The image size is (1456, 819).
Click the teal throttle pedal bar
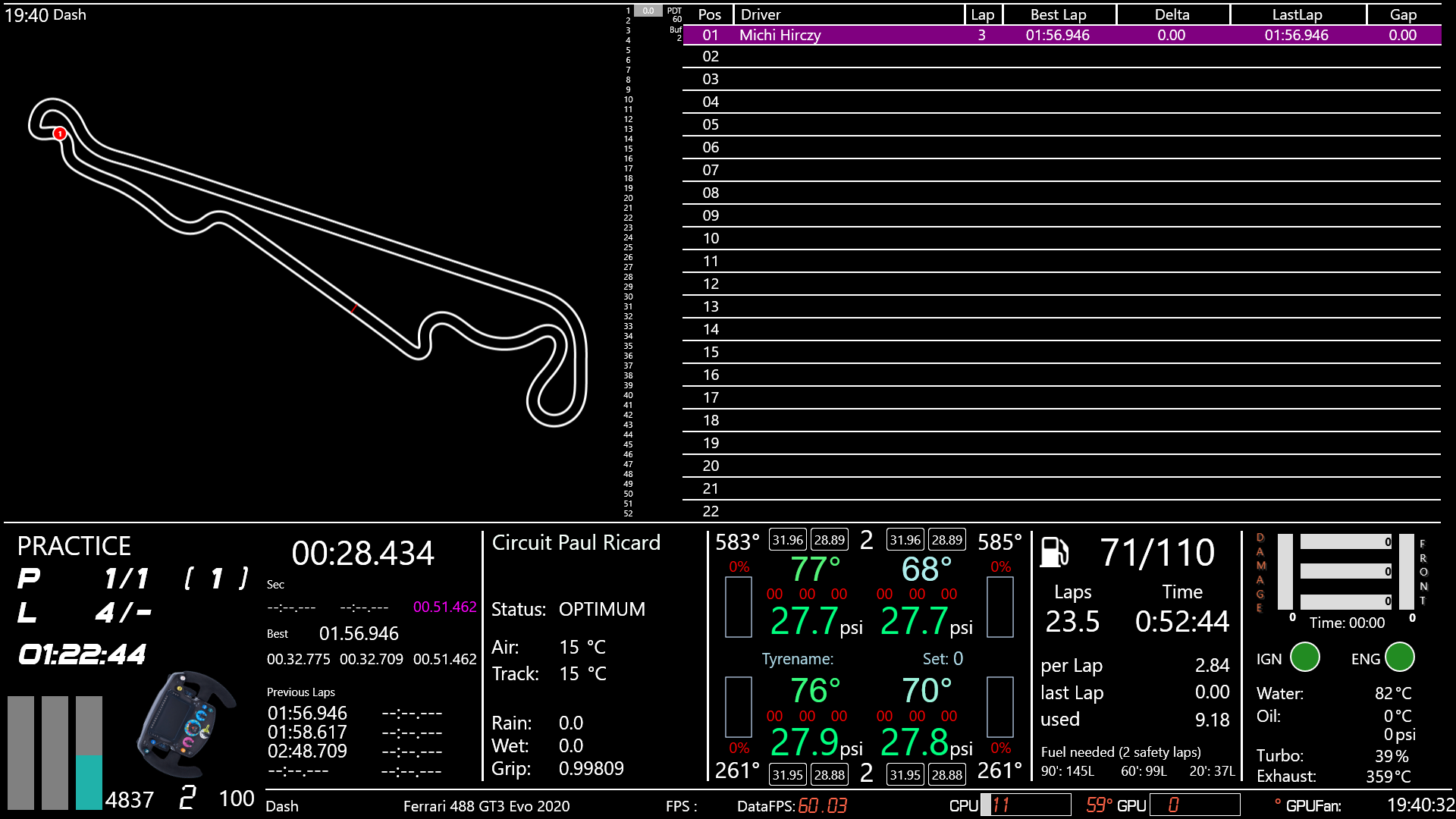click(89, 781)
